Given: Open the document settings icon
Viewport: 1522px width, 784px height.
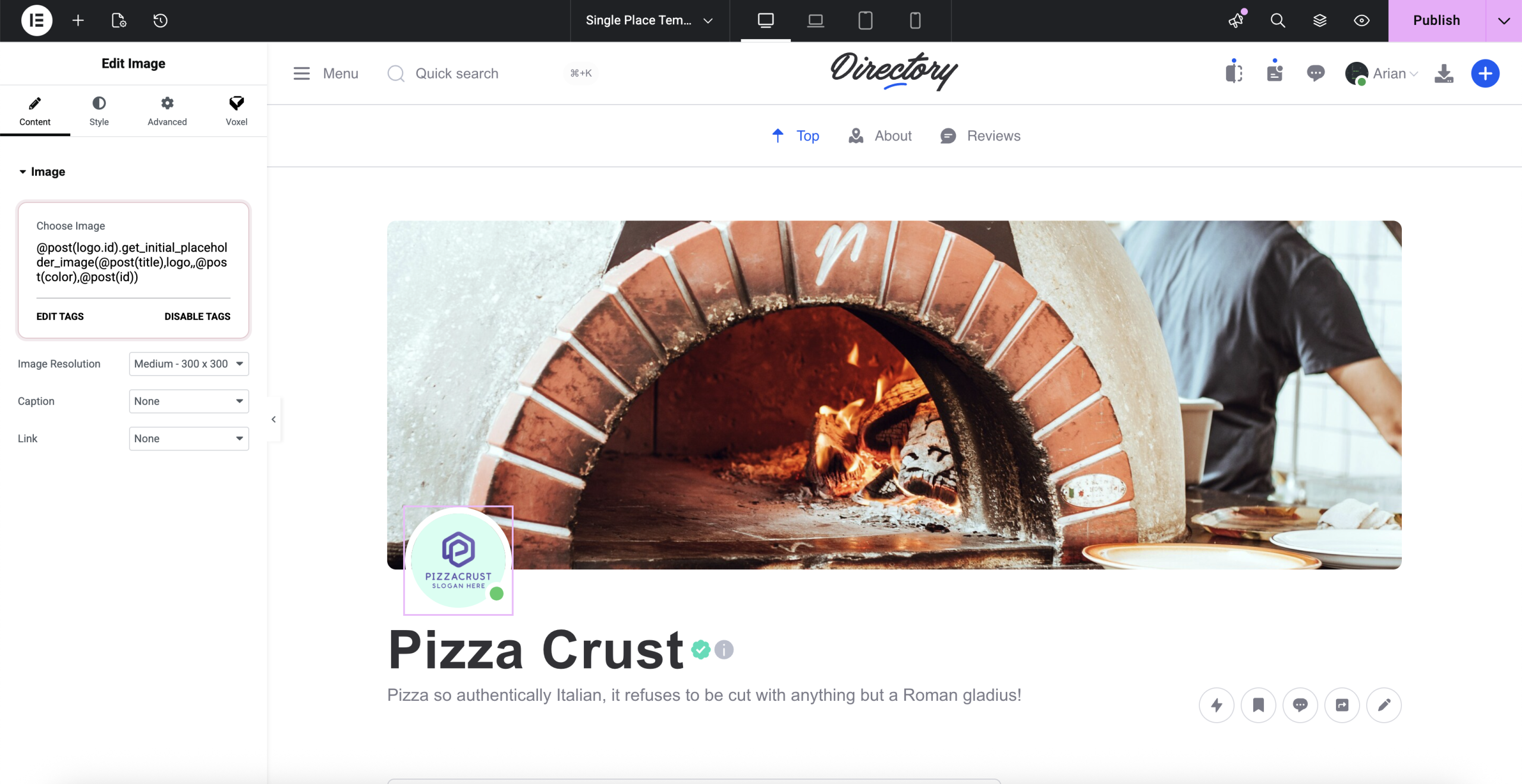Looking at the screenshot, I should click(x=119, y=20).
